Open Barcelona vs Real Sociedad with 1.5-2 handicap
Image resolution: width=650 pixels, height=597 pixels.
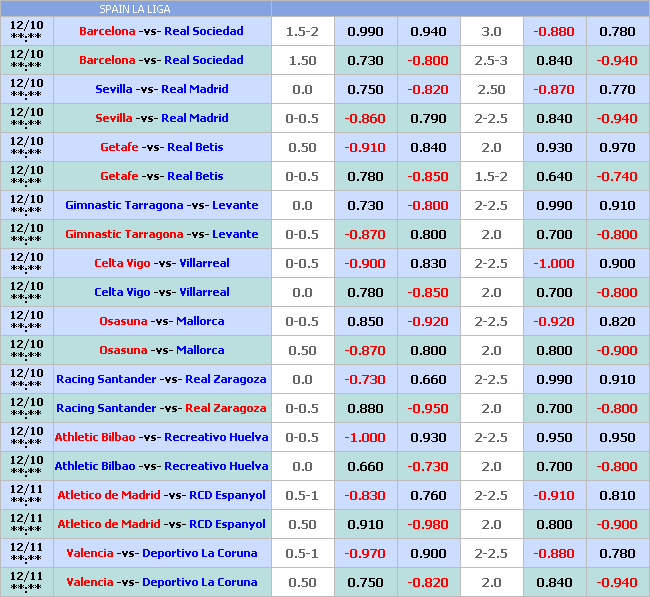point(161,31)
